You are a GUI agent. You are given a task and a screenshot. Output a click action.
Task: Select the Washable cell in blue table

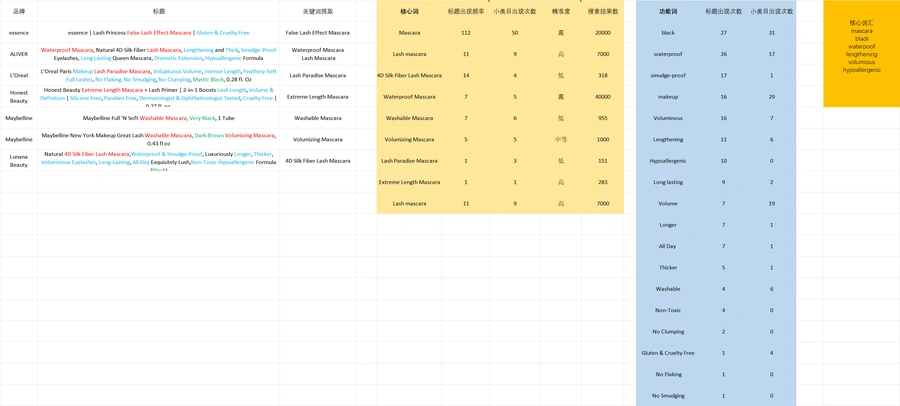pyautogui.click(x=668, y=289)
